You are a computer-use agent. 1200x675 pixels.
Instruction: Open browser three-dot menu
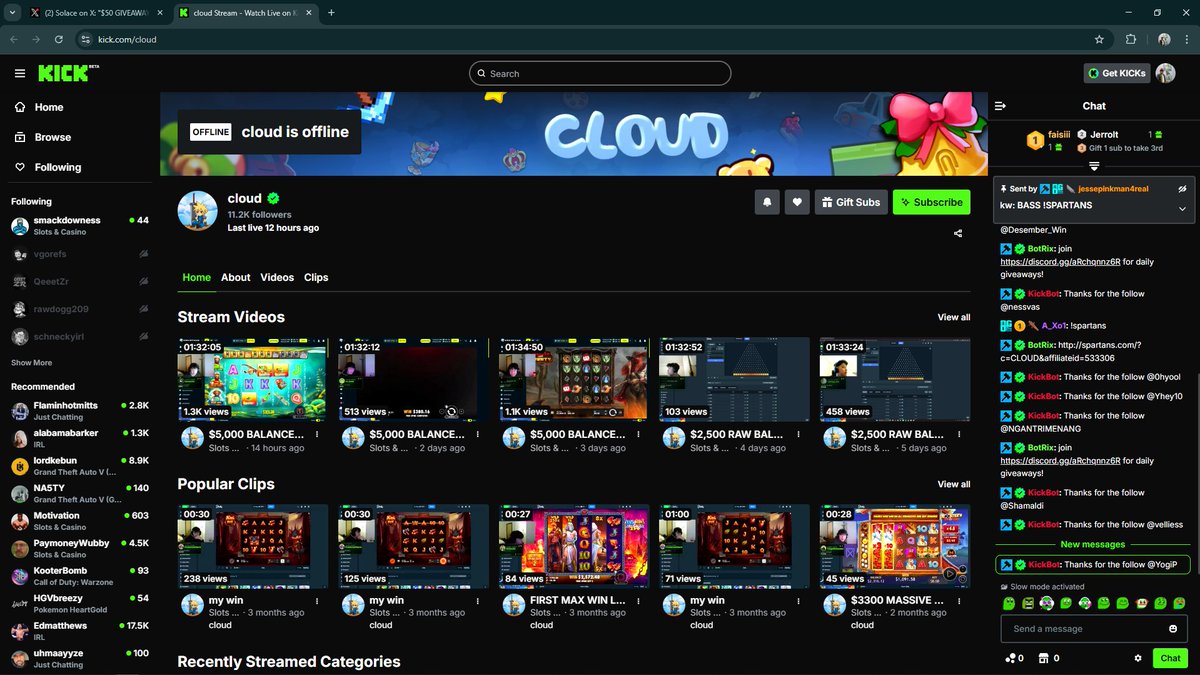click(1186, 39)
